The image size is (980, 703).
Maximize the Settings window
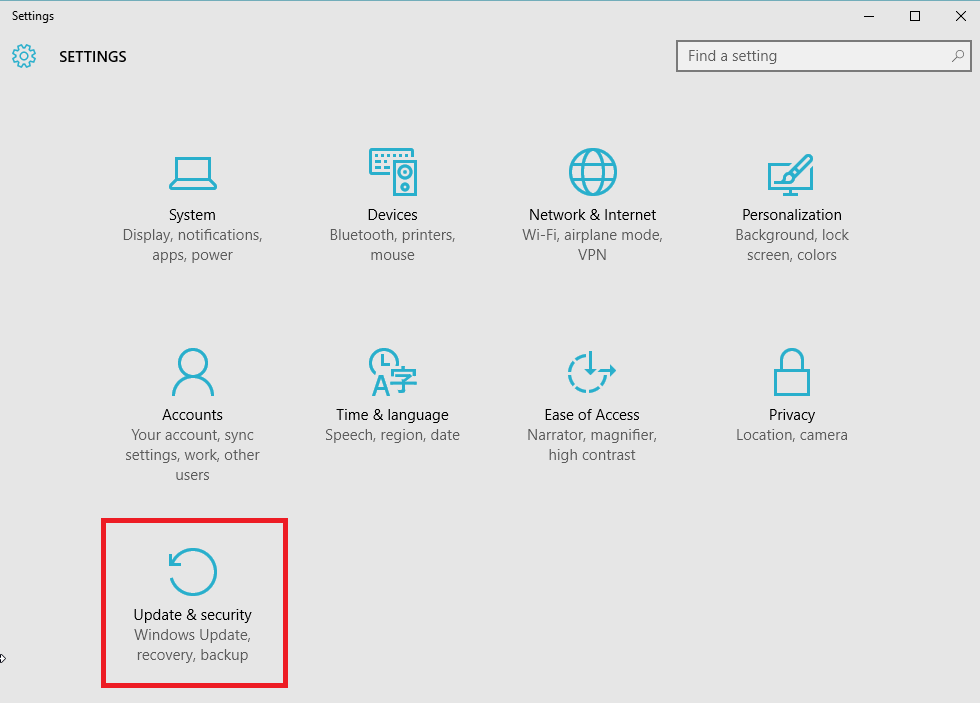(x=914, y=16)
